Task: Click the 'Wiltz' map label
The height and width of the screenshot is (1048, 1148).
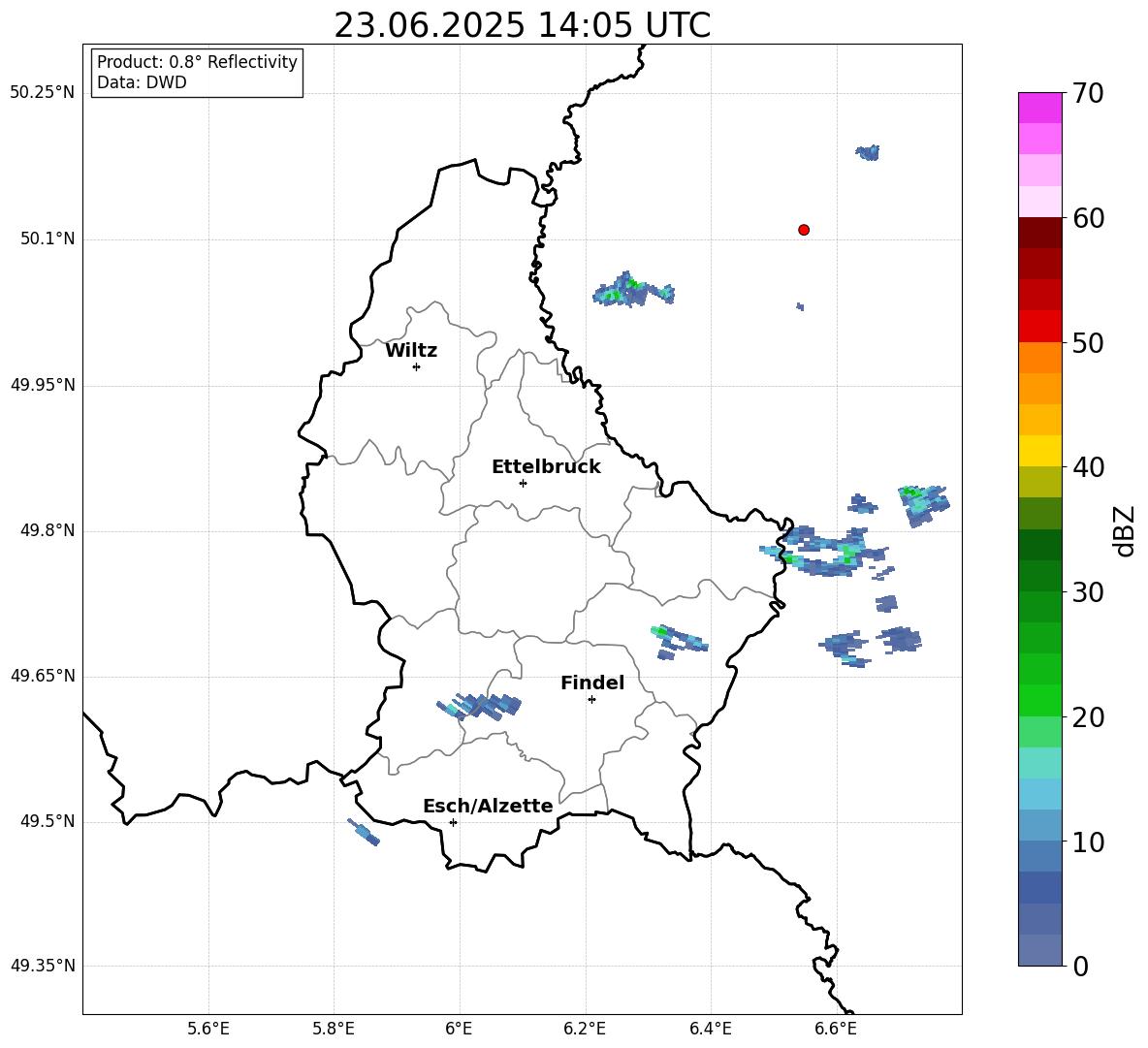Action: pyautogui.click(x=411, y=351)
